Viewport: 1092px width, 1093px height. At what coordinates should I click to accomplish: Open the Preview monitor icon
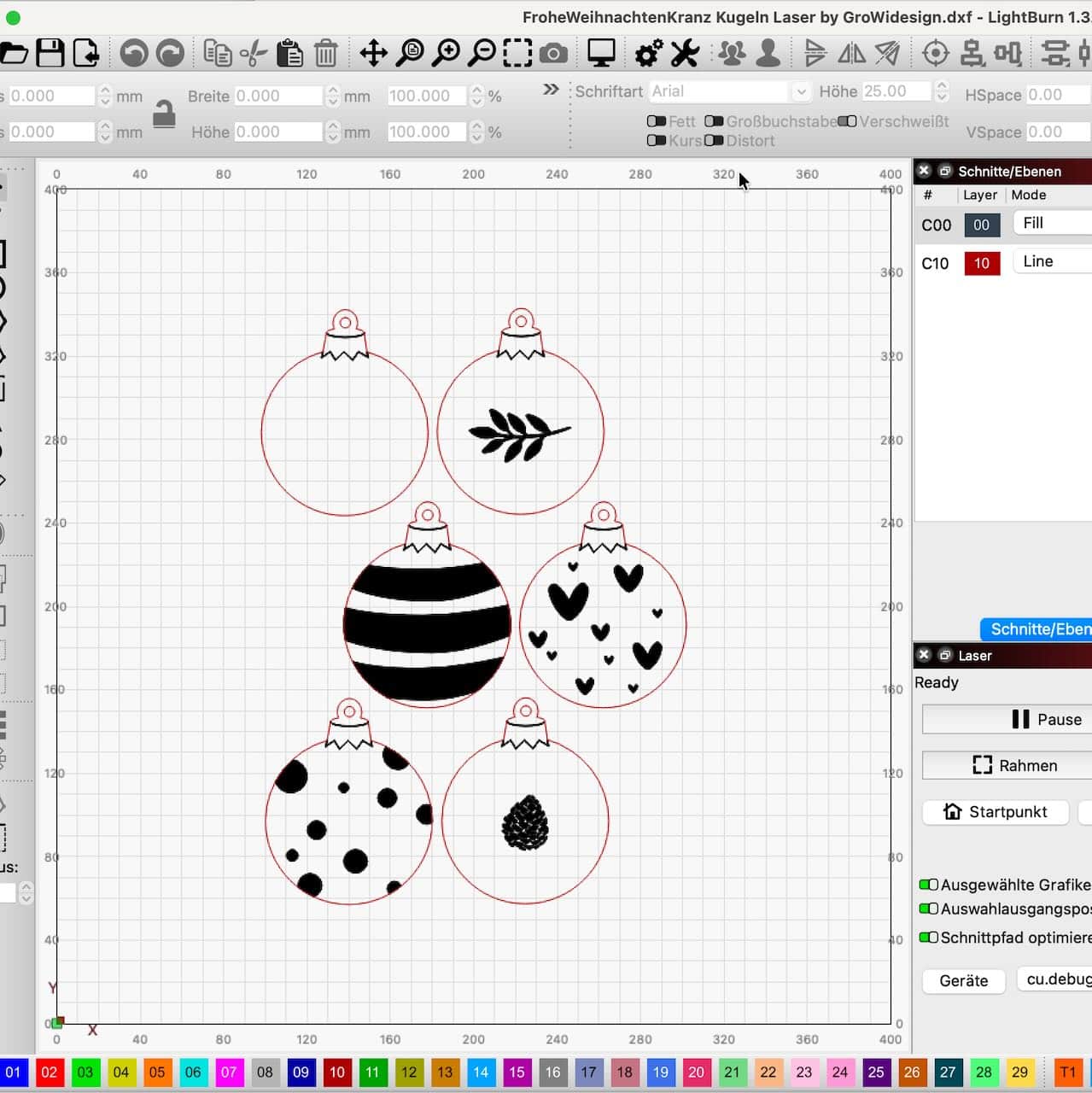601,54
